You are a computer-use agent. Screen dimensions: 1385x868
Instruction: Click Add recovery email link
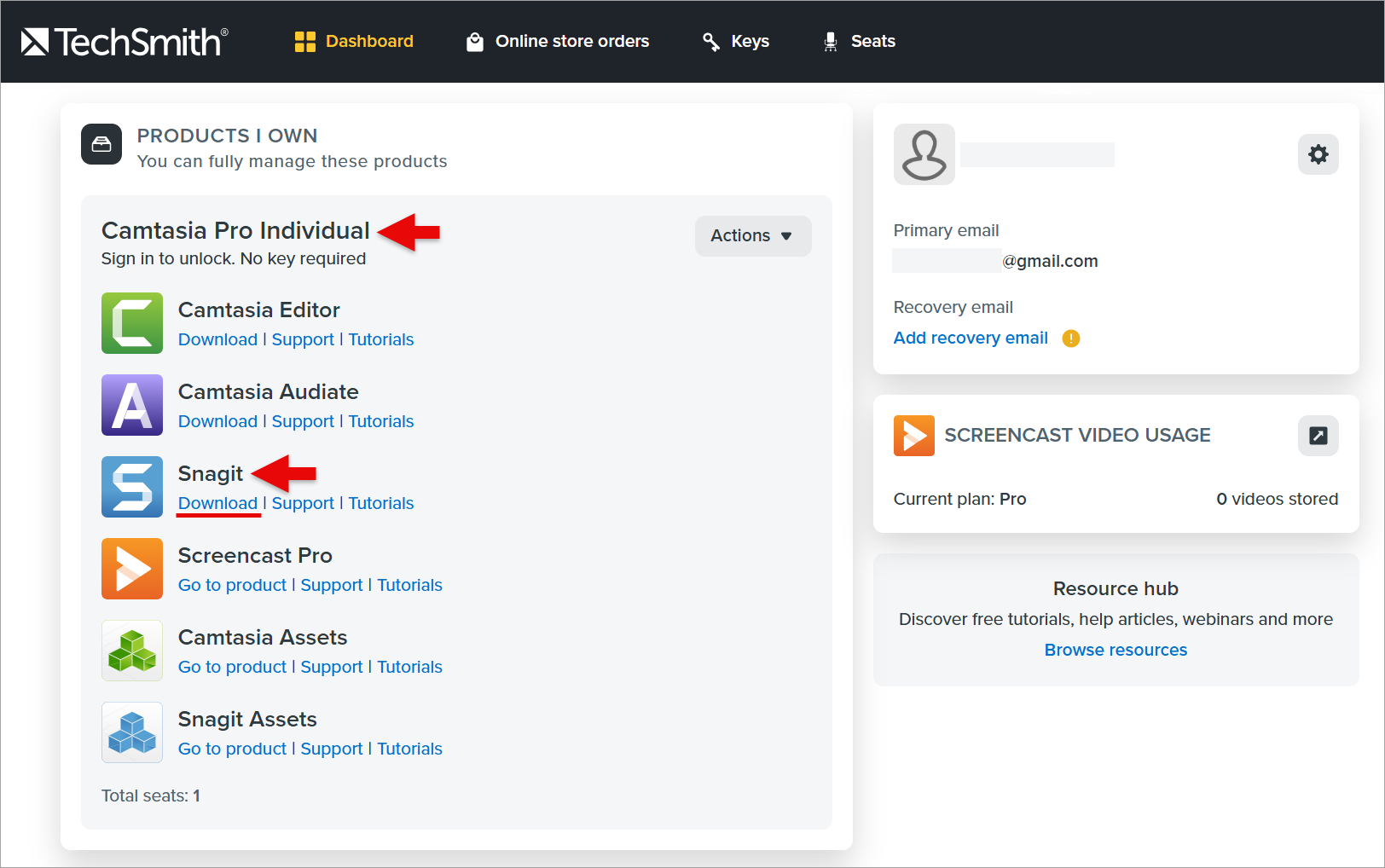coord(971,338)
